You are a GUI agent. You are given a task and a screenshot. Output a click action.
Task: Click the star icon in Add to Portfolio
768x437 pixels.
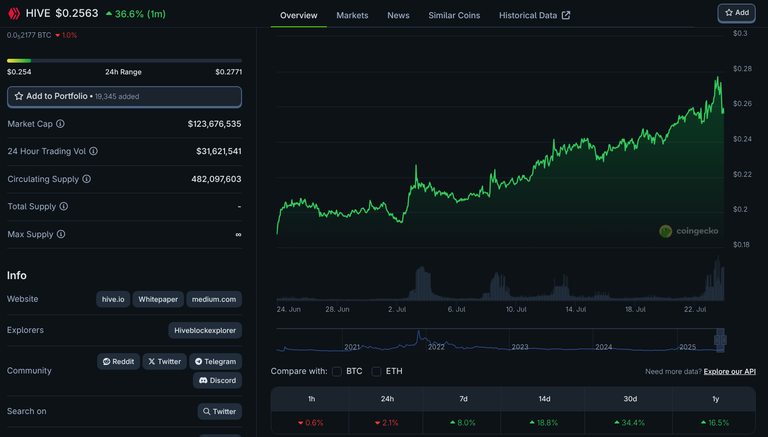19,96
